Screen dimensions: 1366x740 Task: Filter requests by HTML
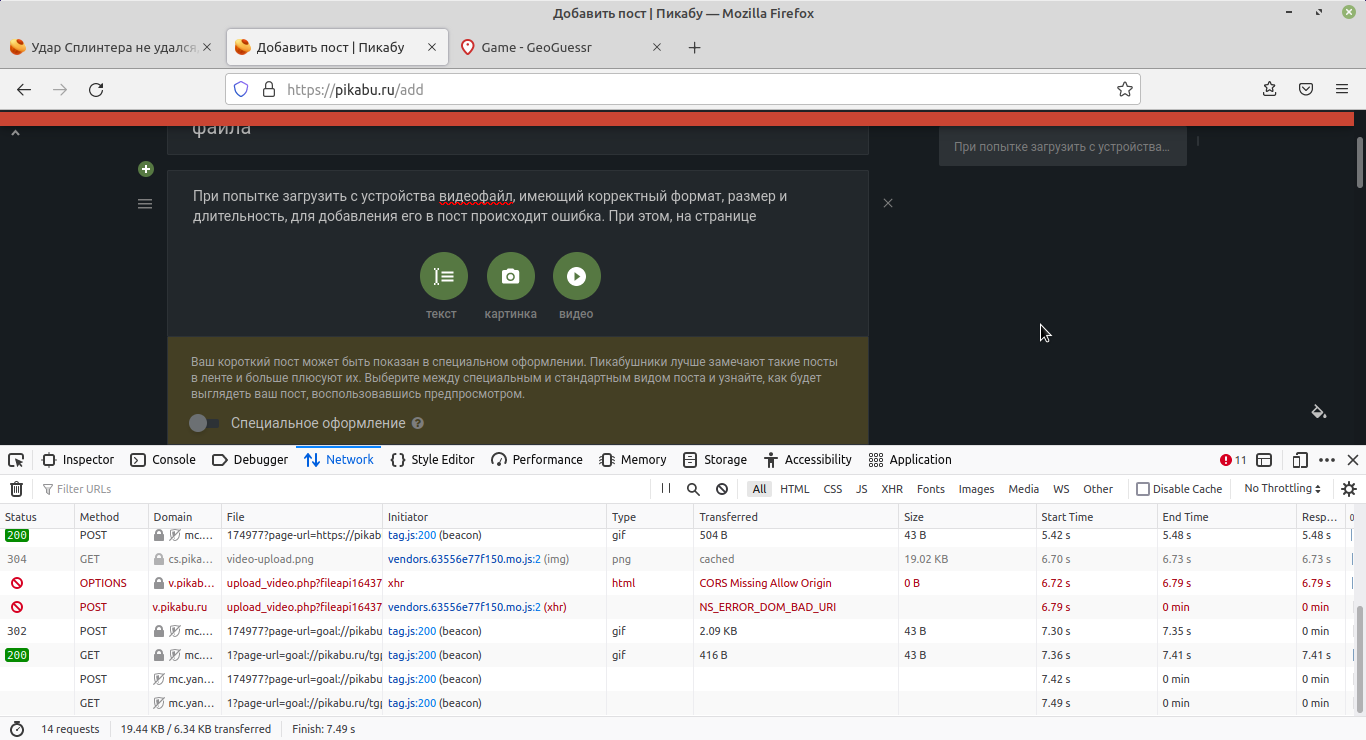pyautogui.click(x=795, y=489)
